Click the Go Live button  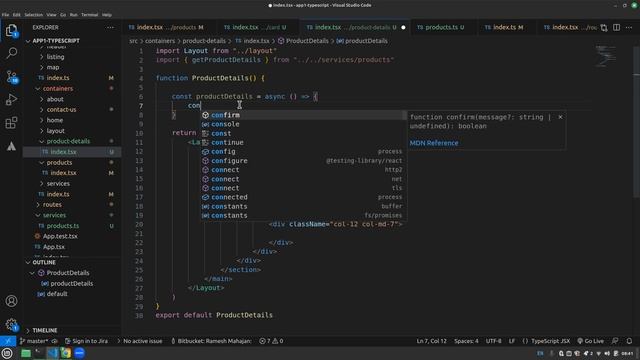(x=591, y=341)
